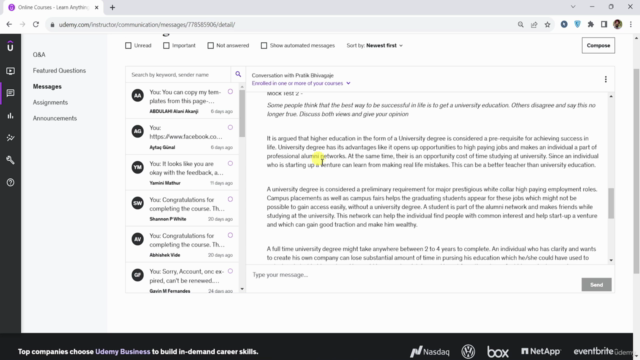Toggle unread circle on Yamini Mathur message
This screenshot has width=640, height=360.
(230, 163)
